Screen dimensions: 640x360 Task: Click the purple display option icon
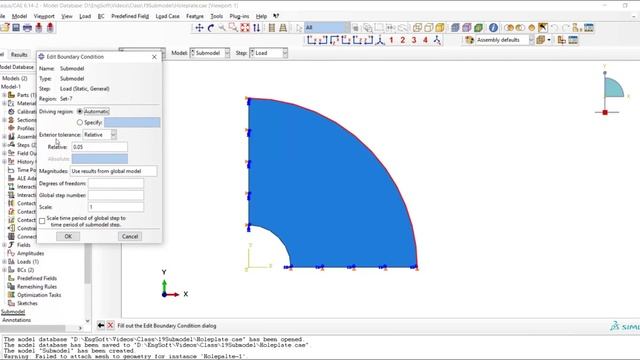pyautogui.click(x=467, y=28)
